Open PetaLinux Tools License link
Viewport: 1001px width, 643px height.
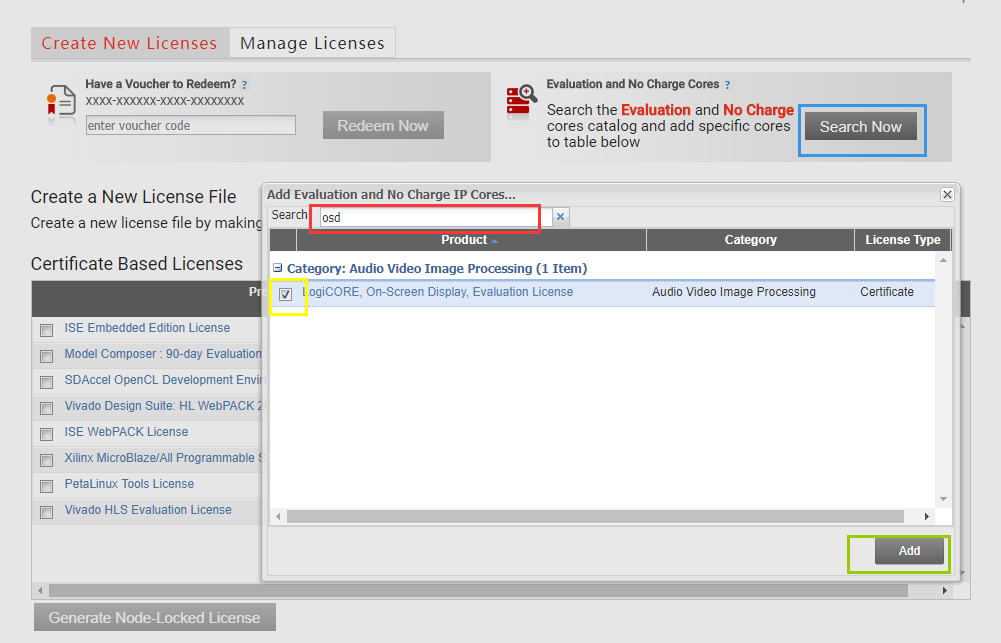[129, 484]
